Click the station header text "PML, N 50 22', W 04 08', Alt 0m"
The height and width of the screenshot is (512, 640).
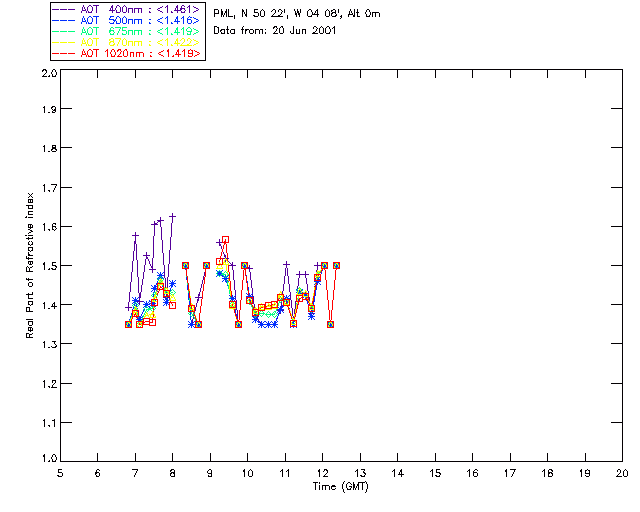coord(297,14)
